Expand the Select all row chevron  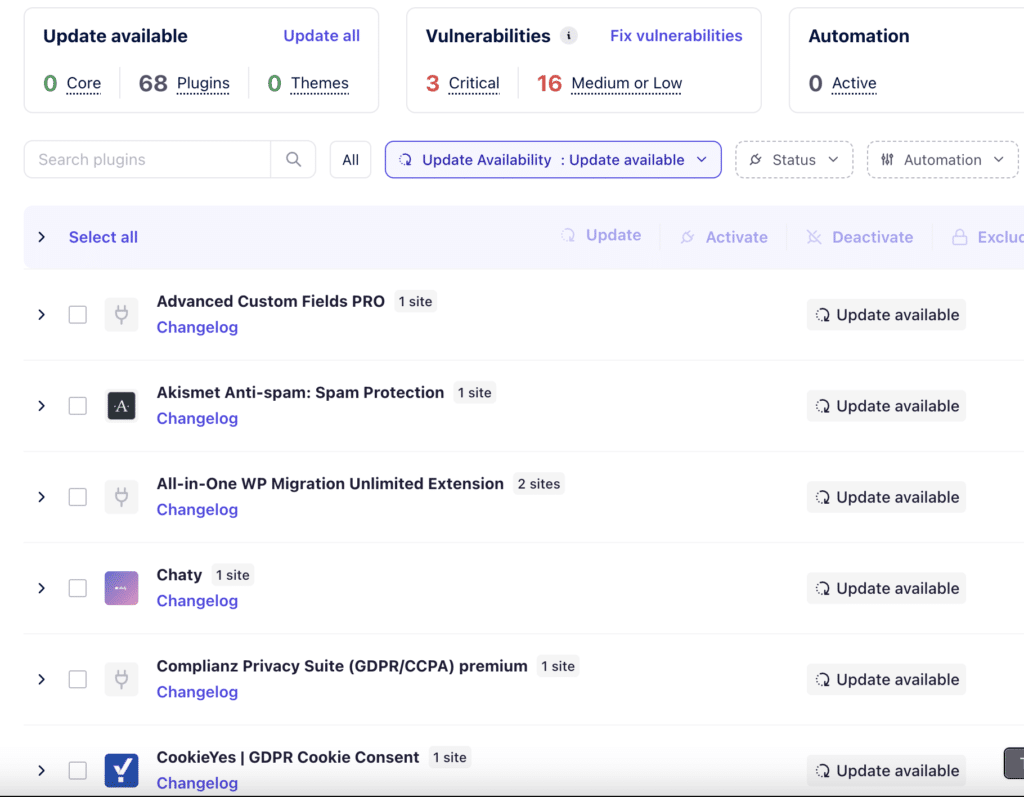pos(42,237)
